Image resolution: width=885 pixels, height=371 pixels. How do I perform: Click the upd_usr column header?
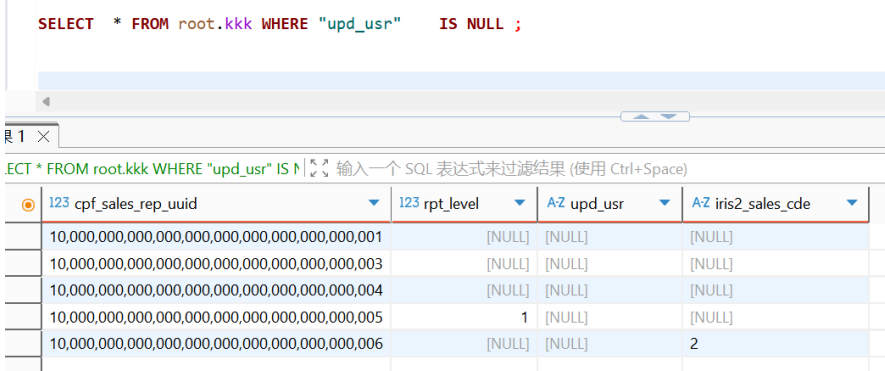[610, 204]
